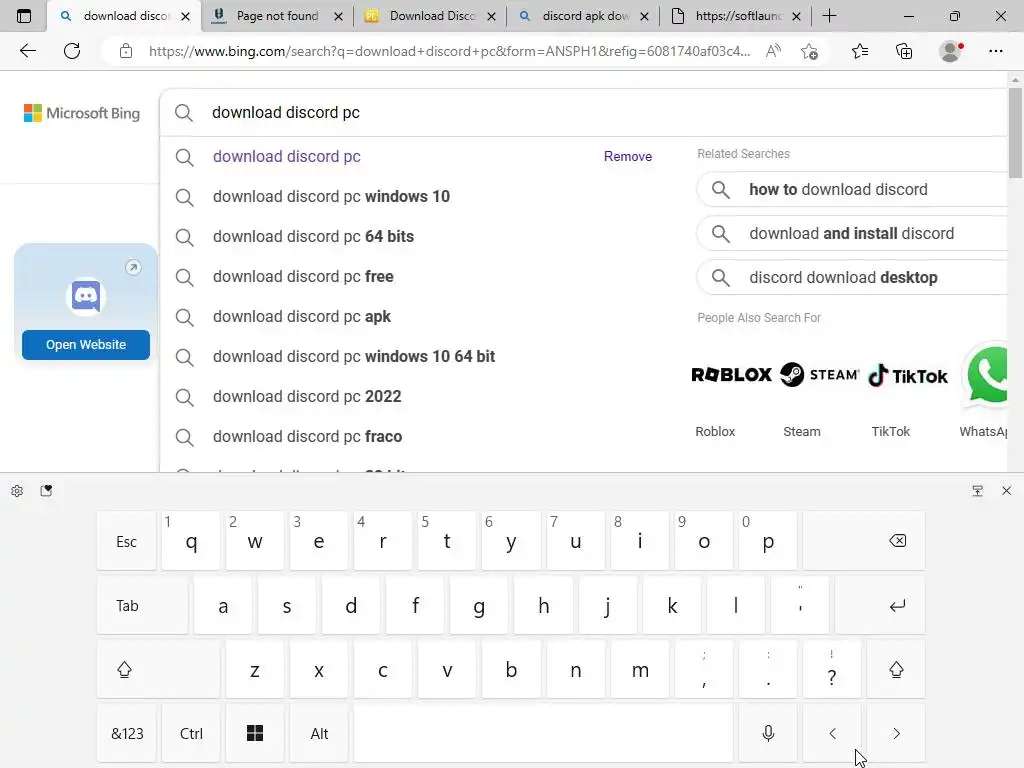The image size is (1024, 768).
Task: Switch to &123 symbols layout
Action: click(127, 733)
